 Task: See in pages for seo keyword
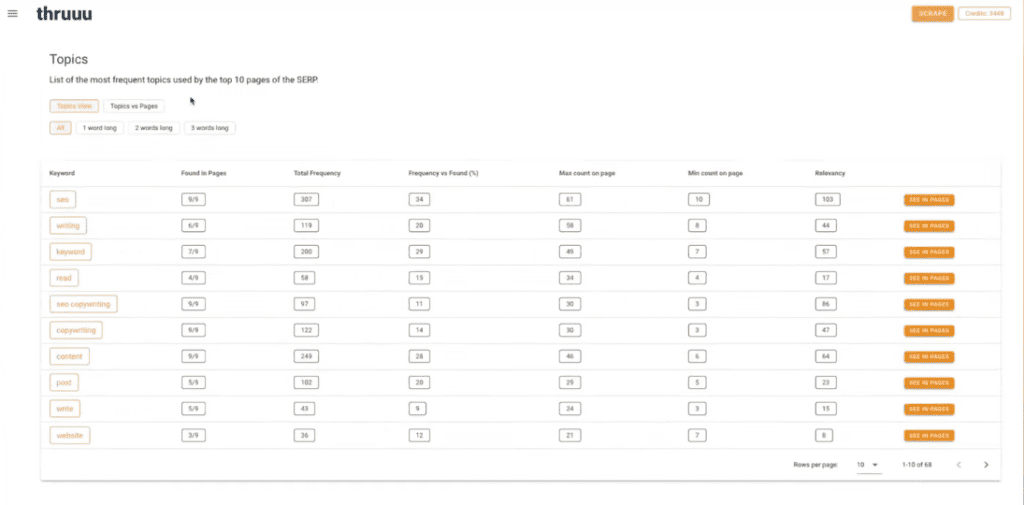tap(929, 200)
